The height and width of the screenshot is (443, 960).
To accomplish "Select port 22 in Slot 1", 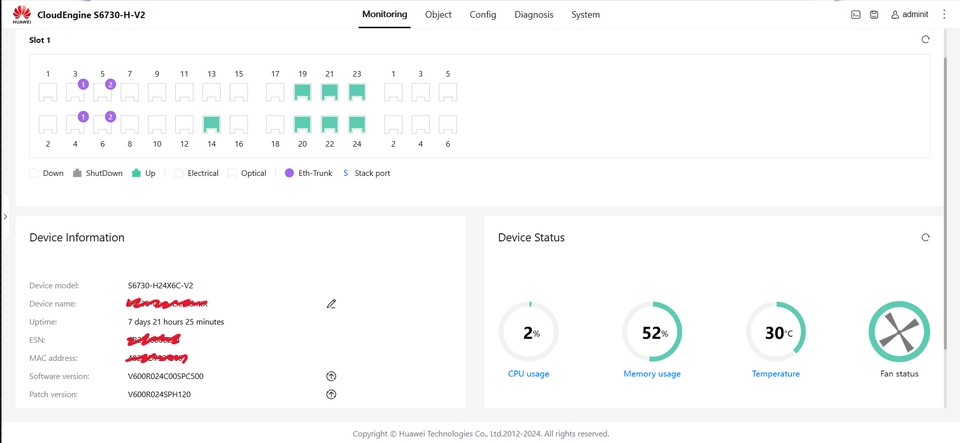I will (329, 124).
